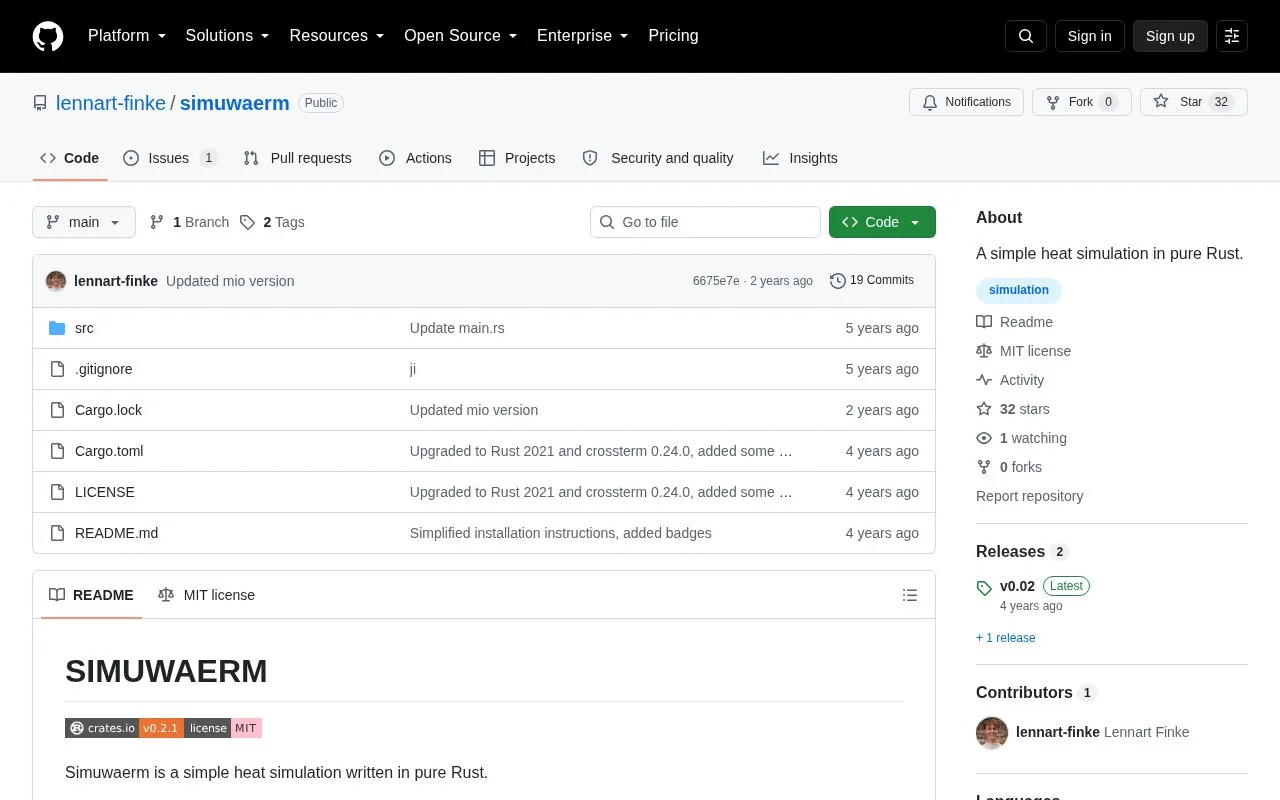
Task: Open the Cargo.toml file name
Action: 109,451
